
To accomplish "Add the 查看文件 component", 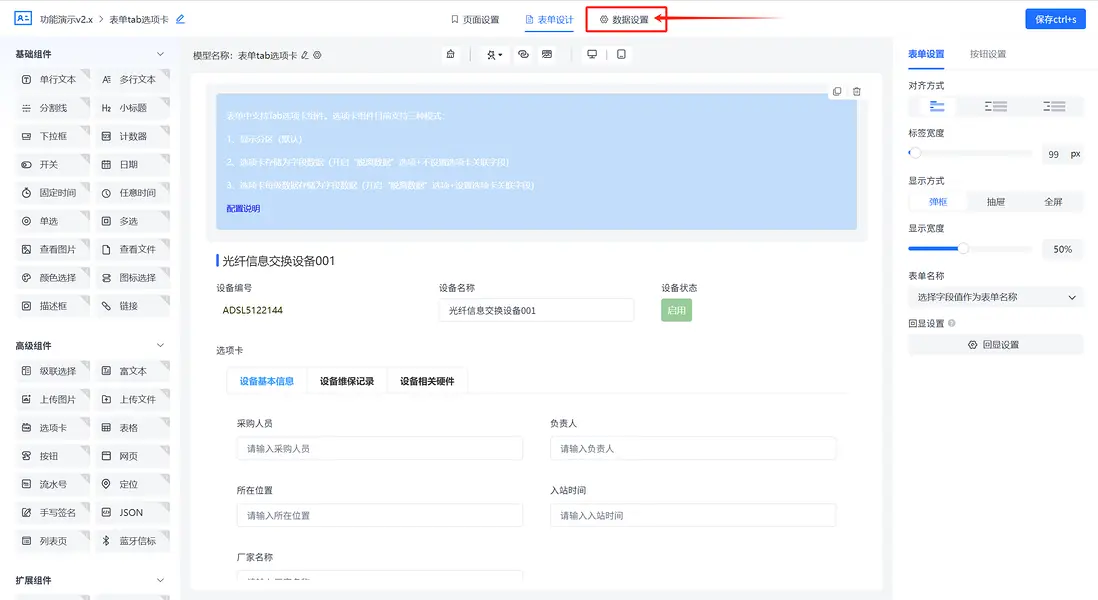I will (x=132, y=249).
